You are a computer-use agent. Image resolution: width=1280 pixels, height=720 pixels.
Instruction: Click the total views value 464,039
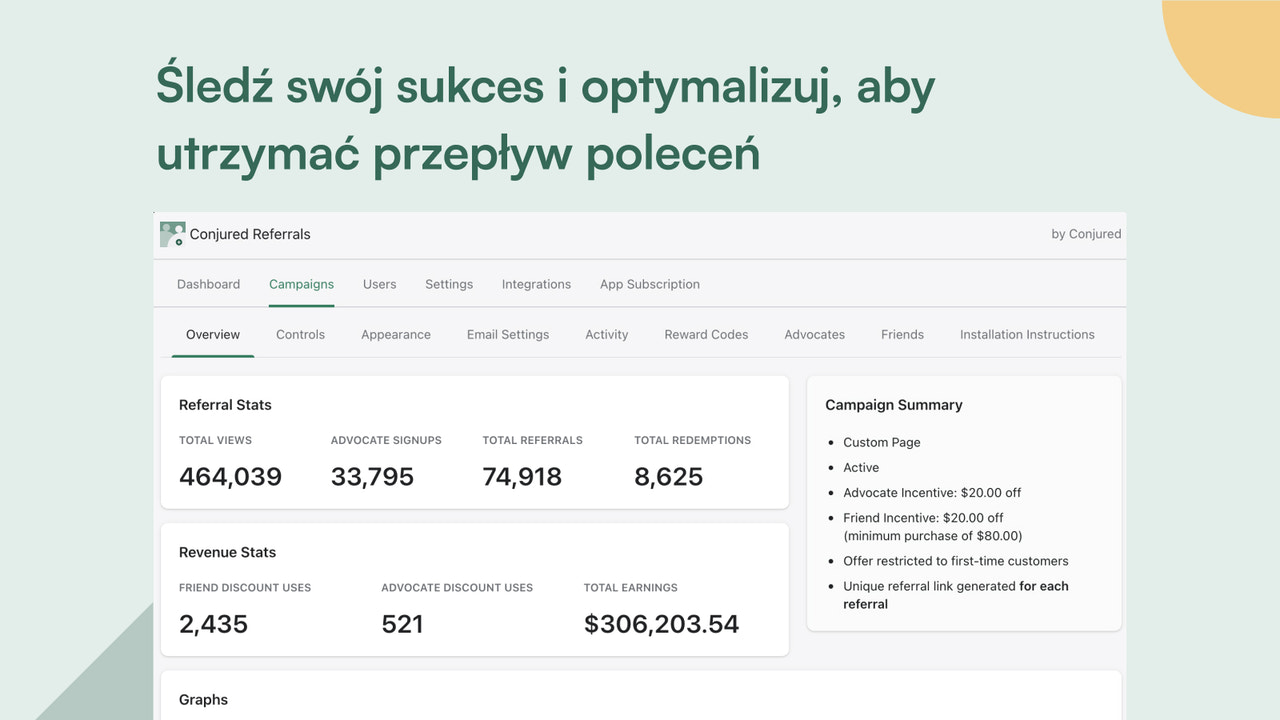click(230, 477)
